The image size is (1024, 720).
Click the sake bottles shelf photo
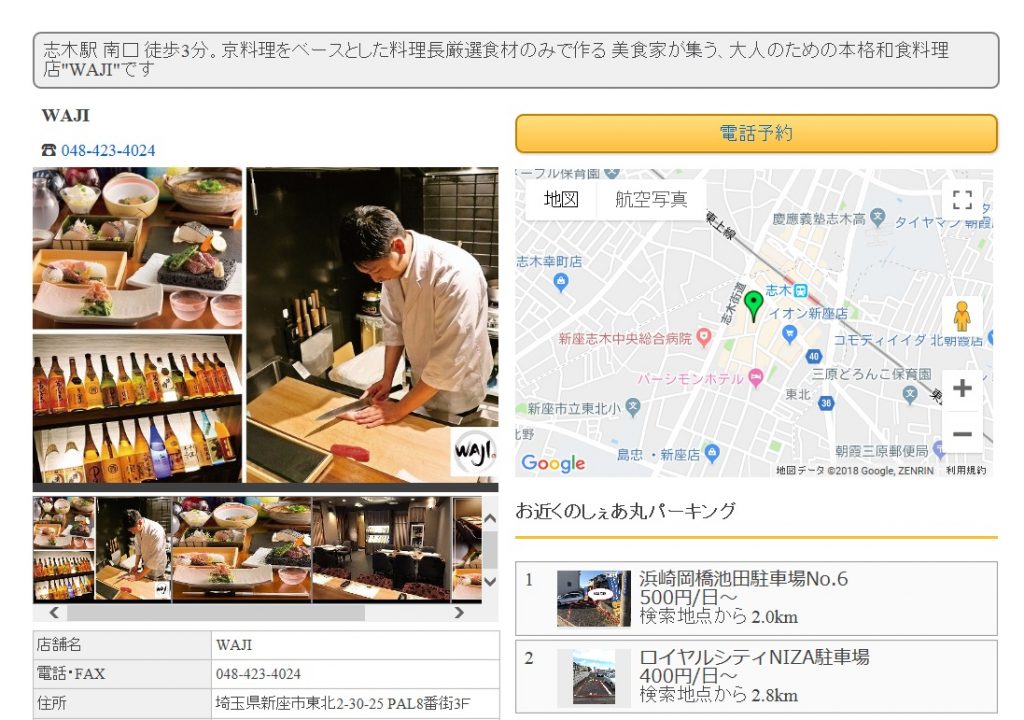pos(137,408)
